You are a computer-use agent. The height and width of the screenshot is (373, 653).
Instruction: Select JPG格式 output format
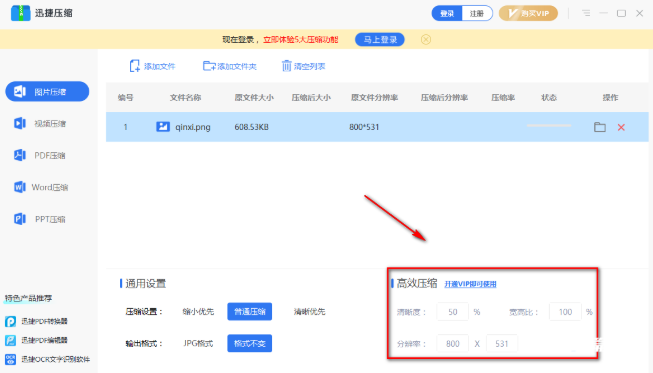pos(198,343)
